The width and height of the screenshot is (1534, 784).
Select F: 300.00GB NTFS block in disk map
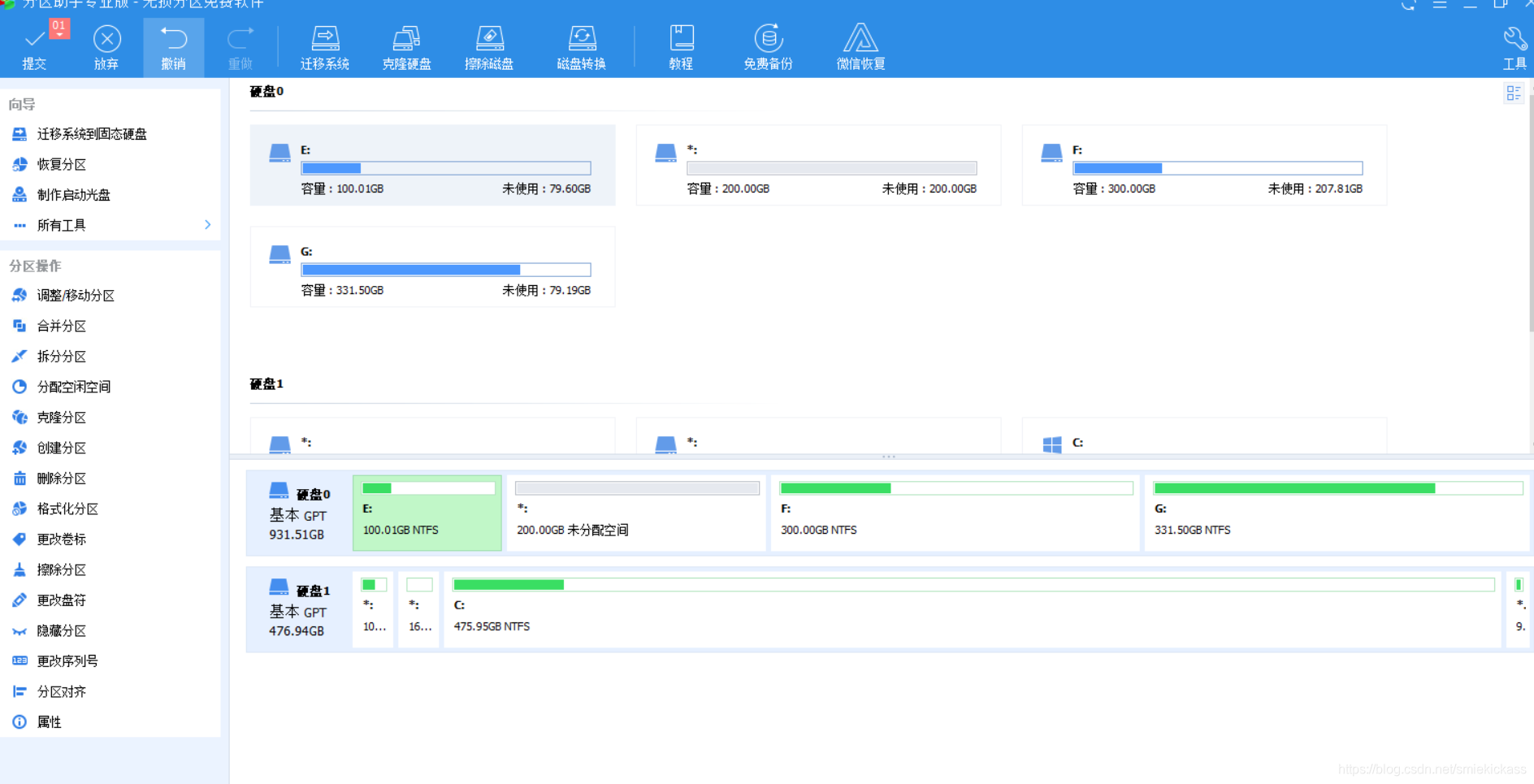[955, 513]
